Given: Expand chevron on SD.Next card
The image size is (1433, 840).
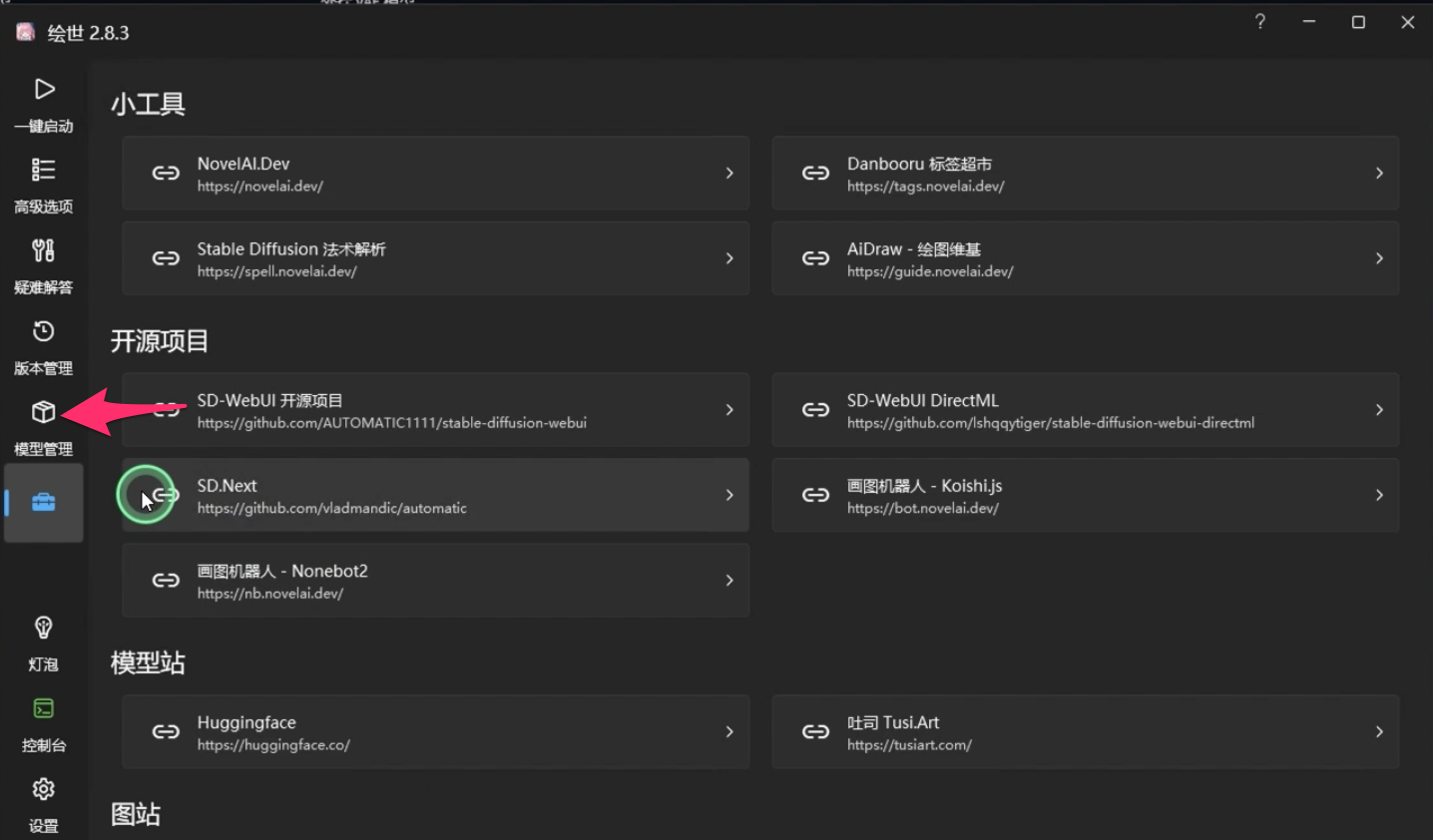Looking at the screenshot, I should pyautogui.click(x=729, y=495).
